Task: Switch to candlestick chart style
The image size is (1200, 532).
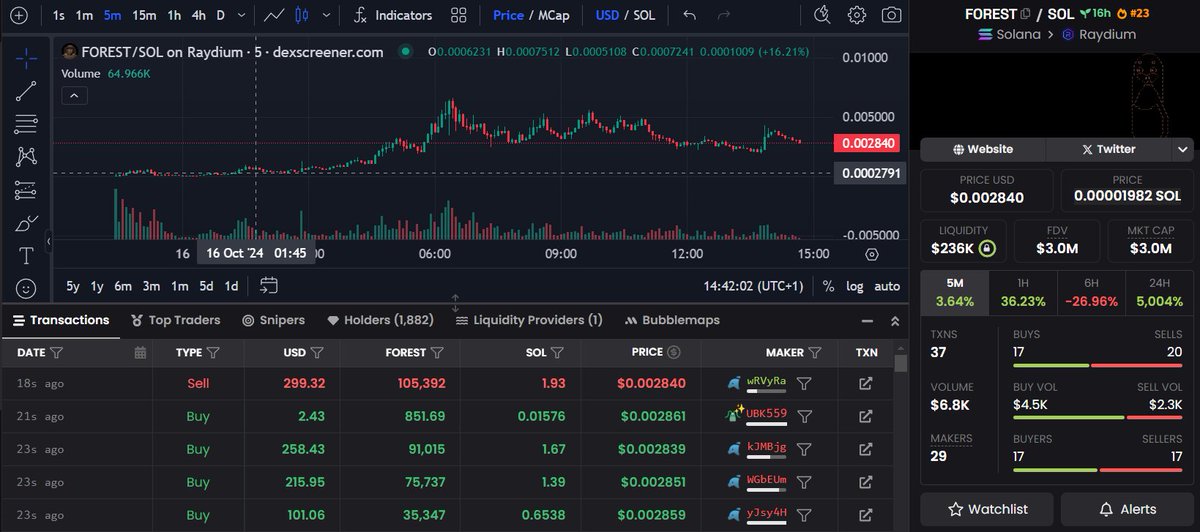Action: [x=303, y=15]
